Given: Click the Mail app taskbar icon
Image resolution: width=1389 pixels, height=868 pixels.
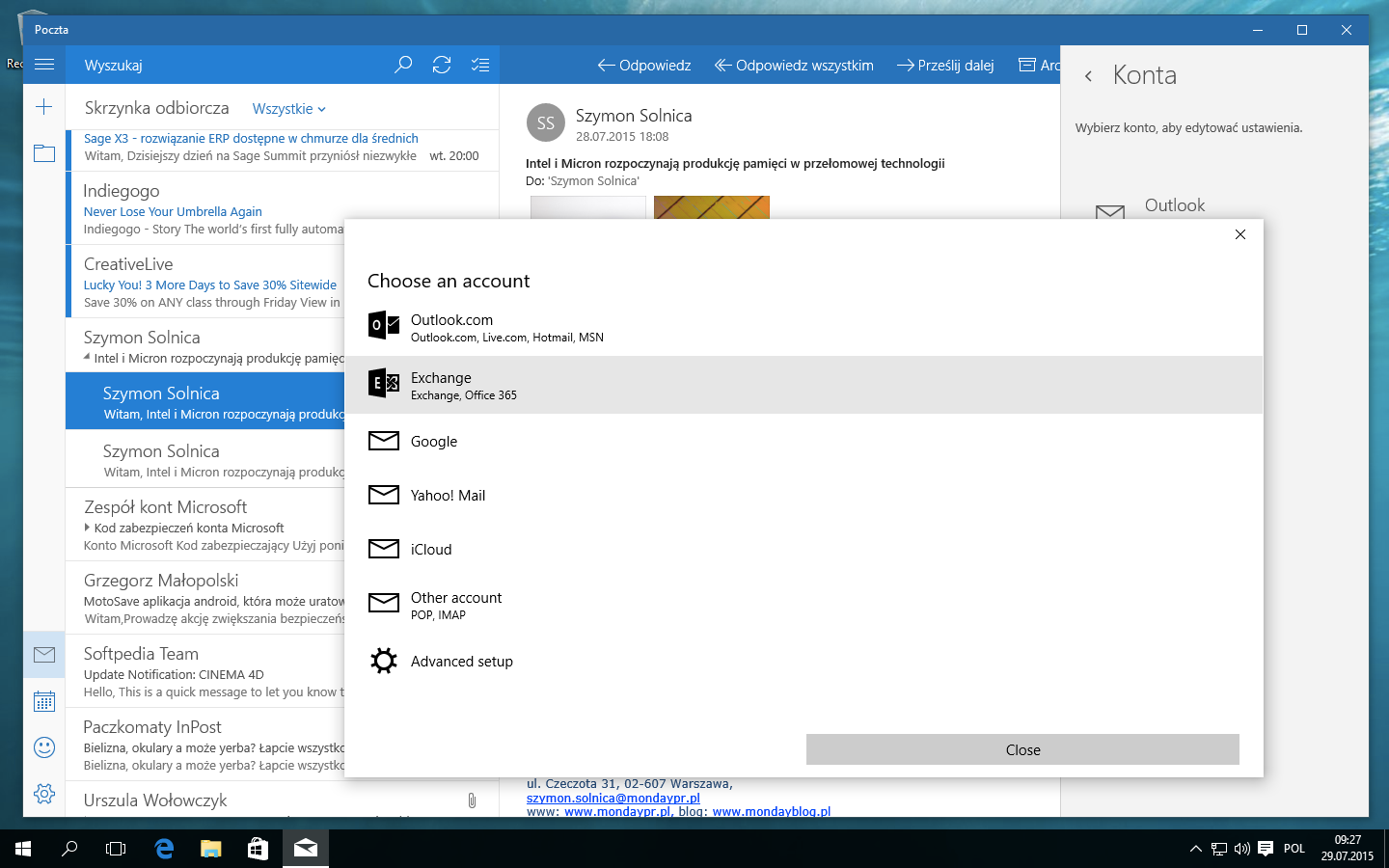Looking at the screenshot, I should 305,849.
